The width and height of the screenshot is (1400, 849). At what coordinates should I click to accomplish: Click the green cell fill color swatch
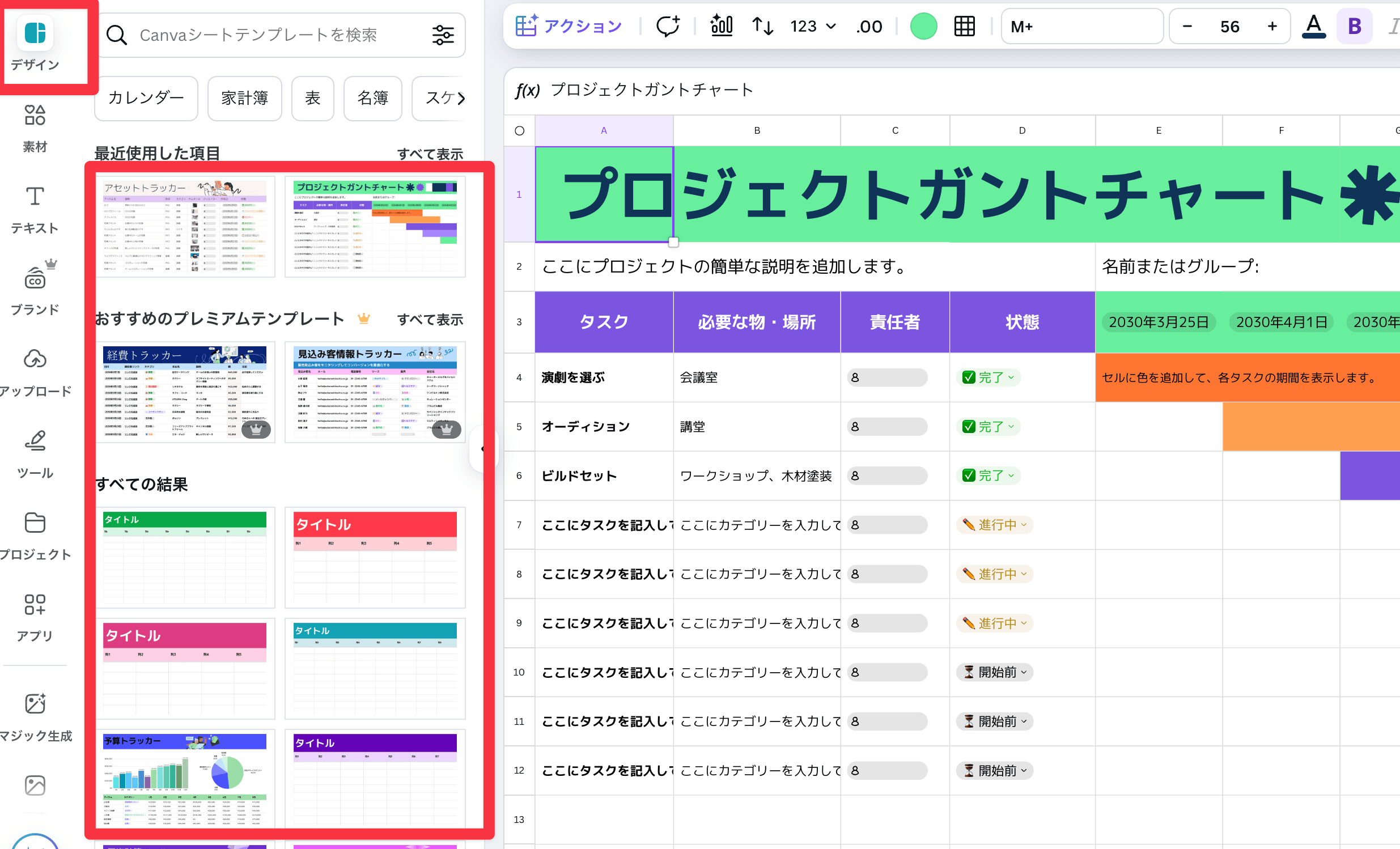[923, 26]
